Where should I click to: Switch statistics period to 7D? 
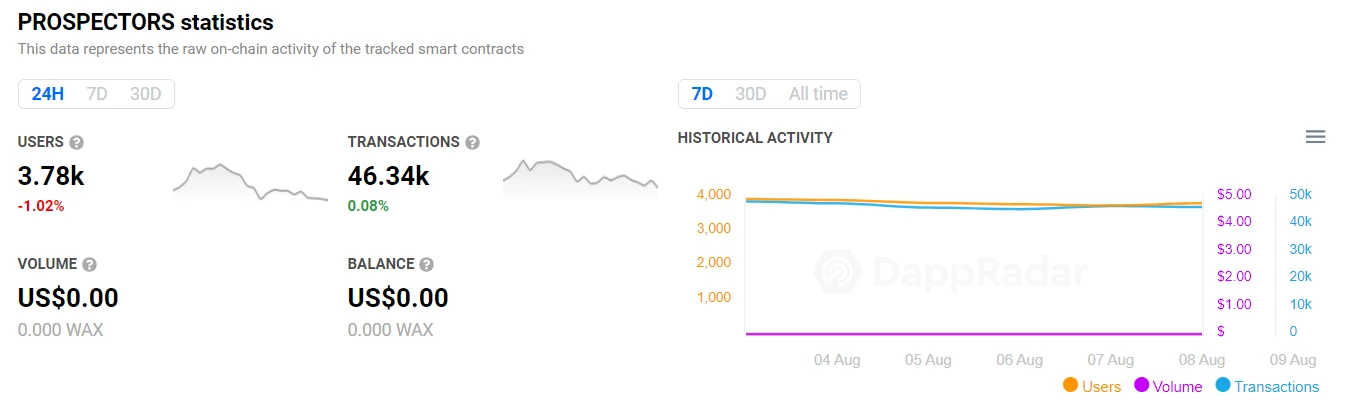pyautogui.click(x=97, y=94)
